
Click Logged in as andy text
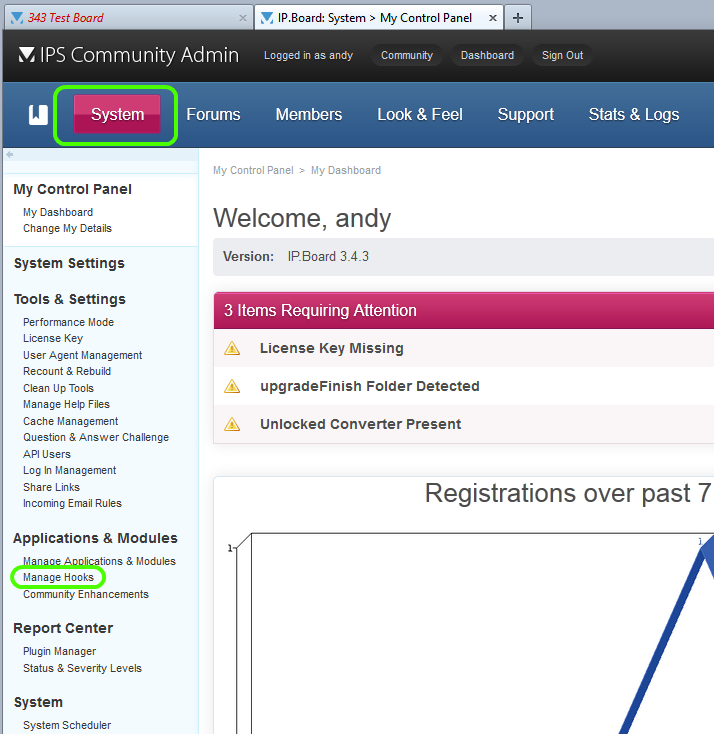point(309,55)
